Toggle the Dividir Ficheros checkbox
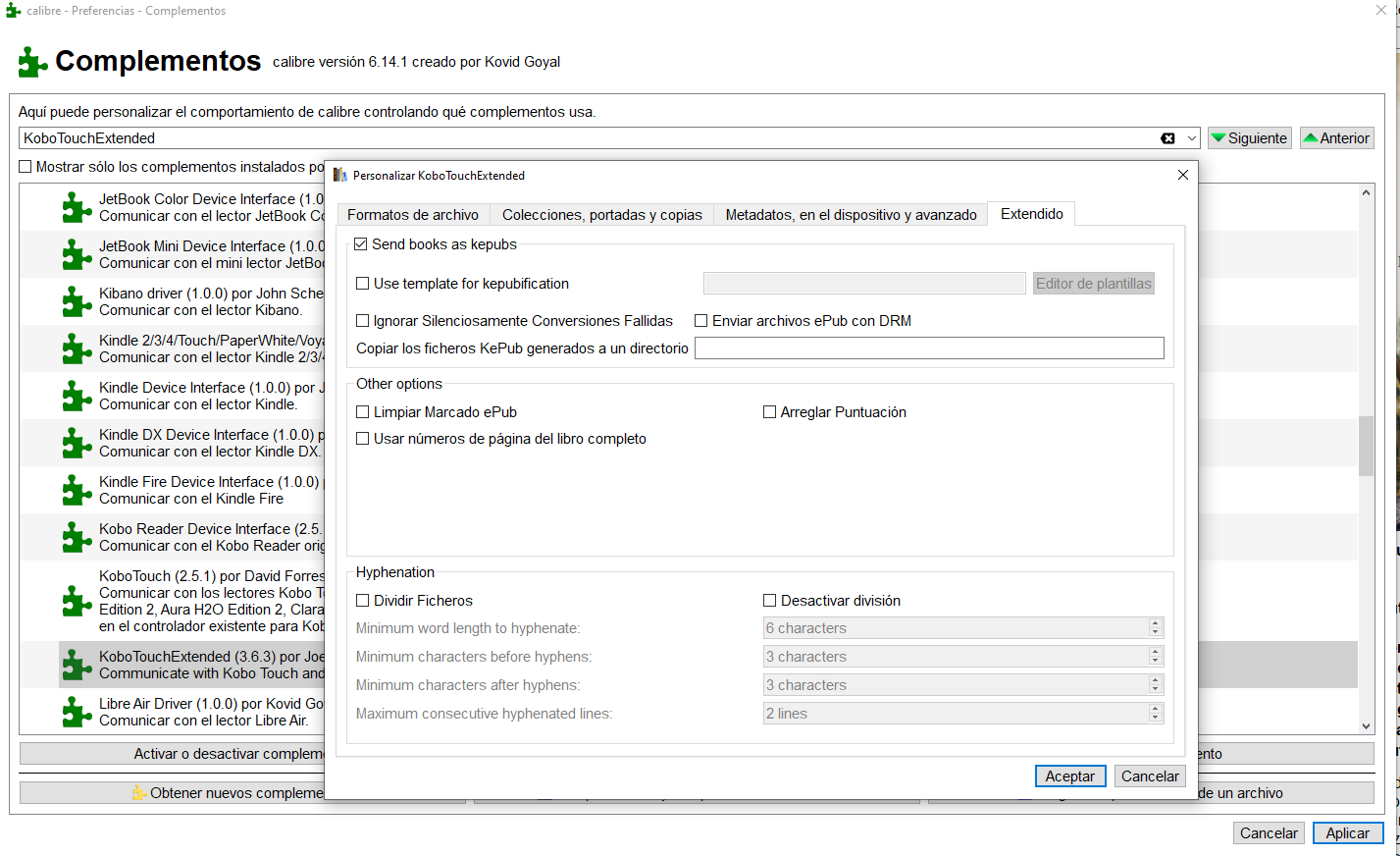This screenshot has height=856, width=1400. point(363,601)
